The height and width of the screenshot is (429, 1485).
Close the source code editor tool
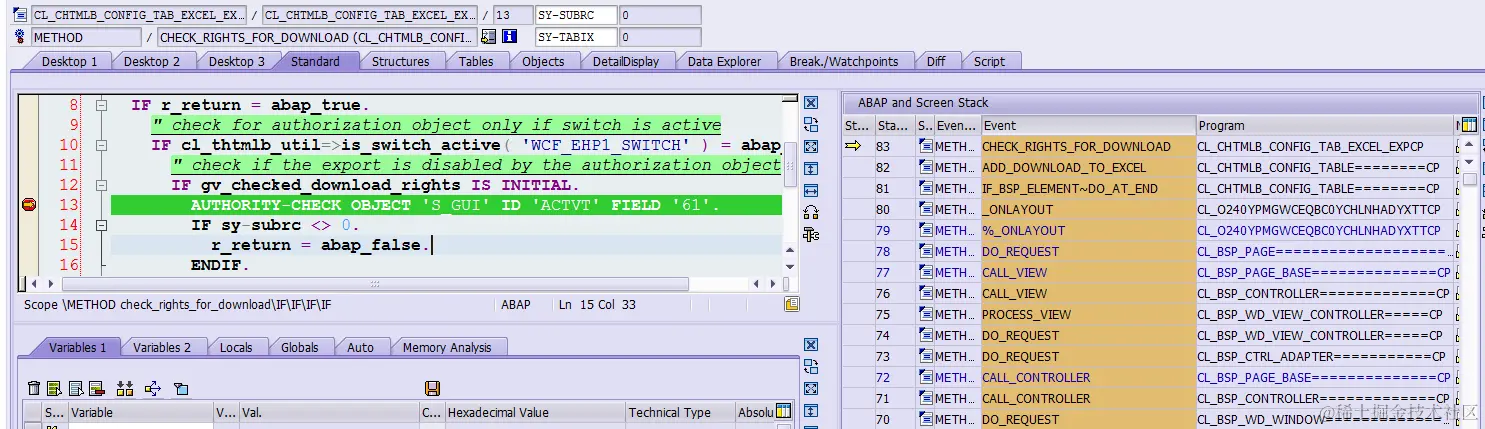(811, 103)
